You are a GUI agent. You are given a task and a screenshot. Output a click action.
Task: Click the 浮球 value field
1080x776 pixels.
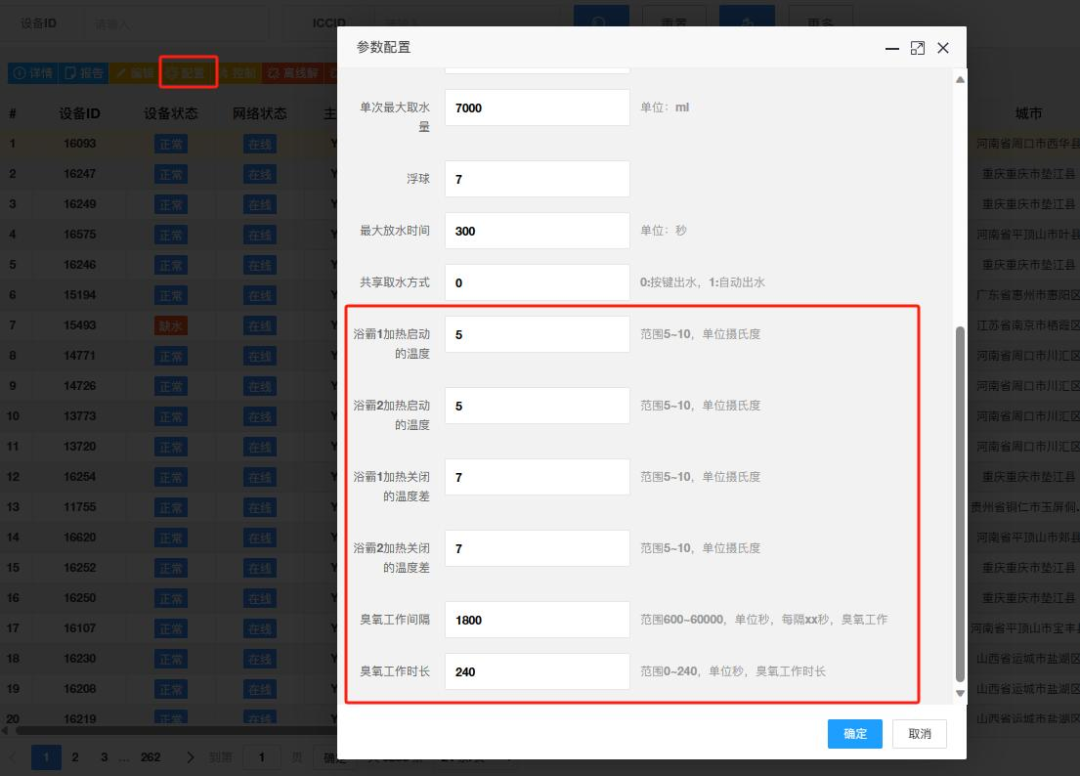[x=537, y=179]
